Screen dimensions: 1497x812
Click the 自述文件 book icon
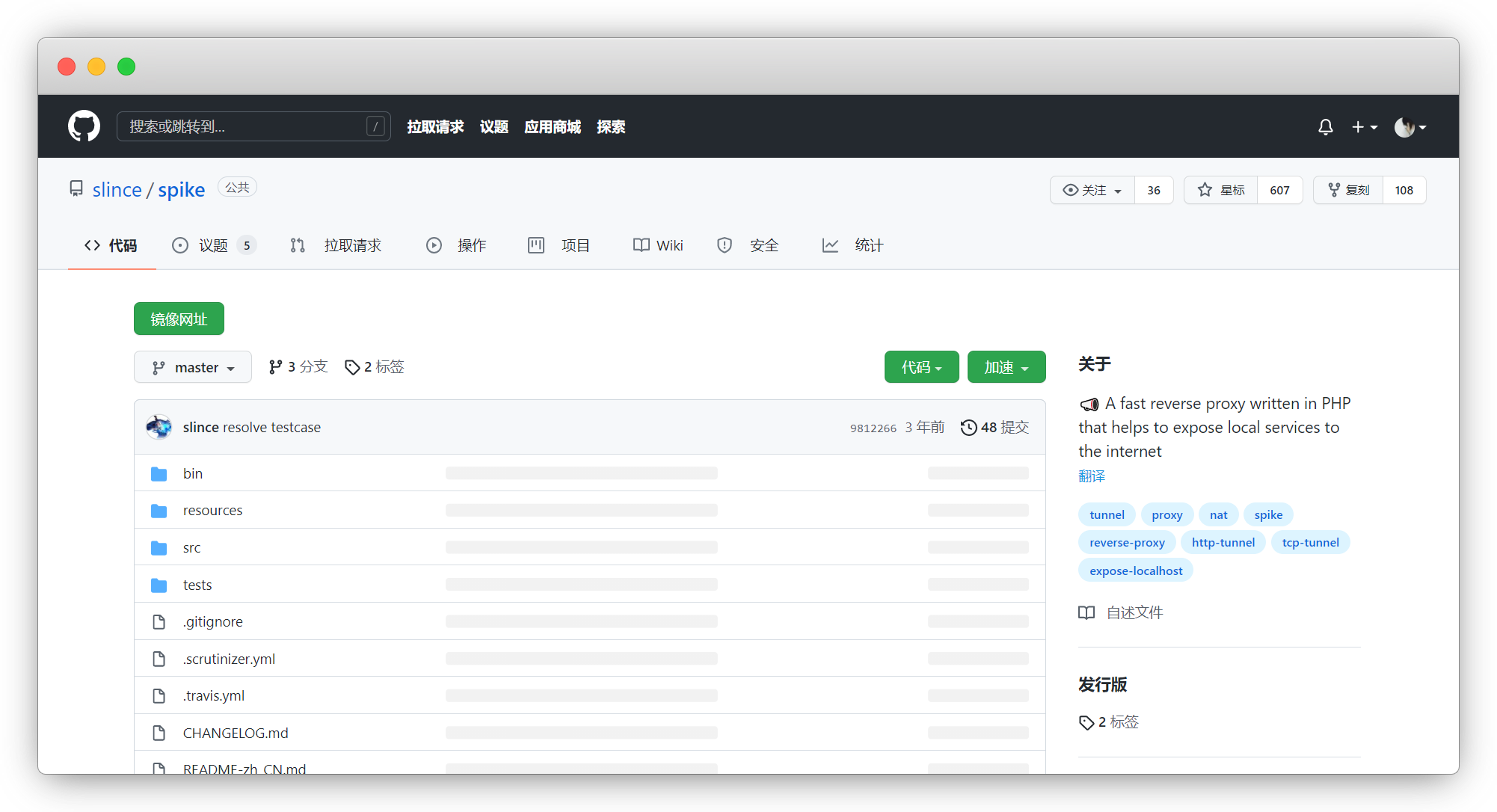1086,613
